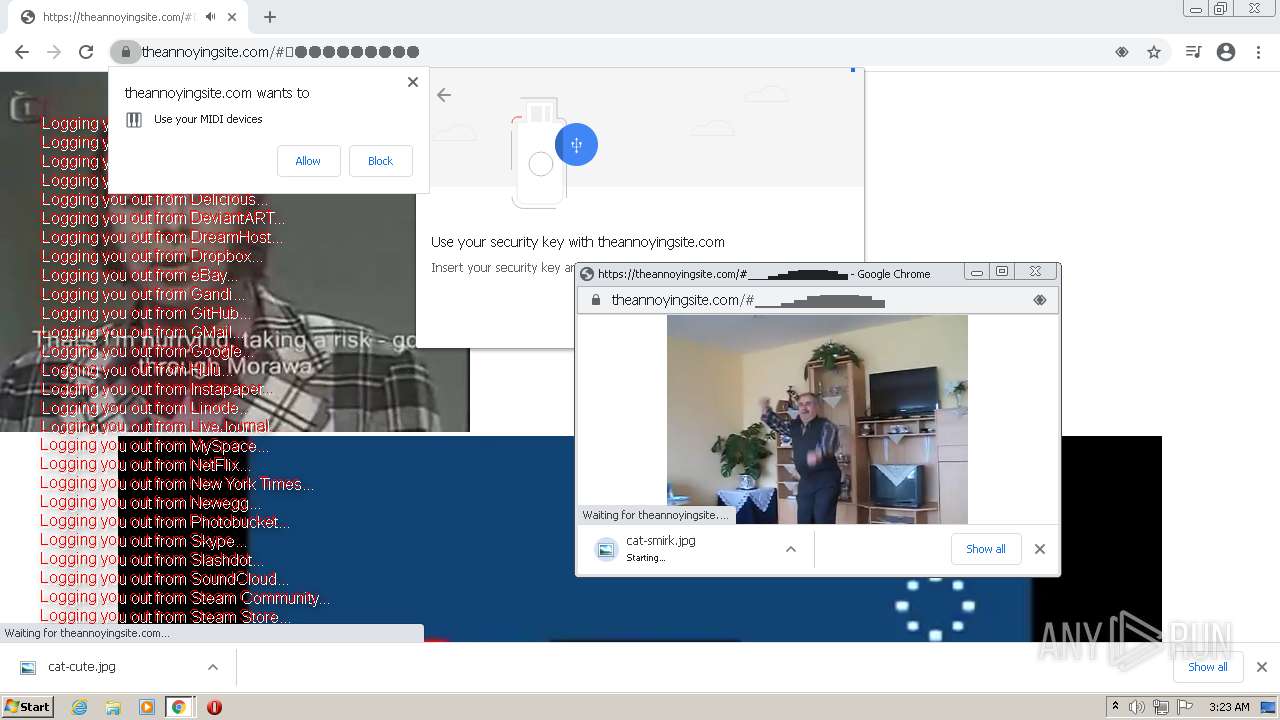Open the Chrome three-dot menu
The height and width of the screenshot is (720, 1280).
tap(1259, 52)
